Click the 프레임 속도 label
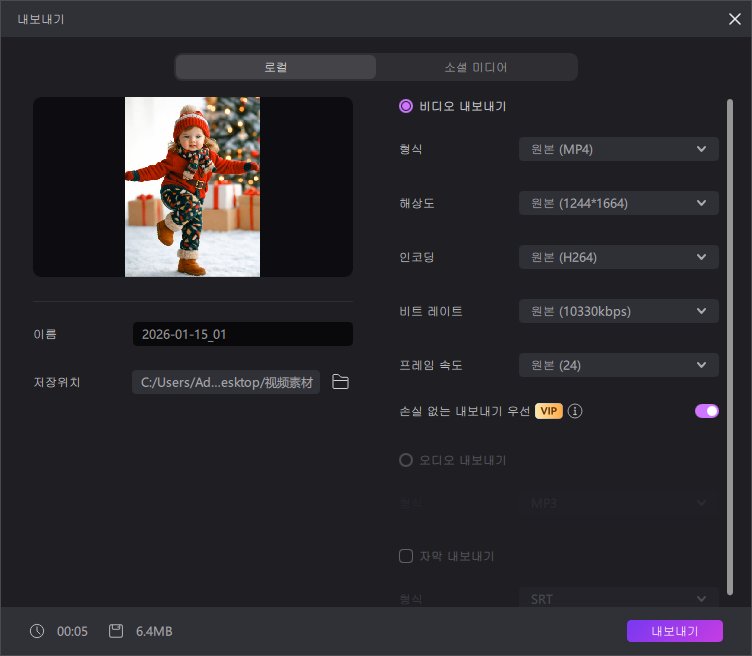752x656 pixels. click(x=431, y=365)
